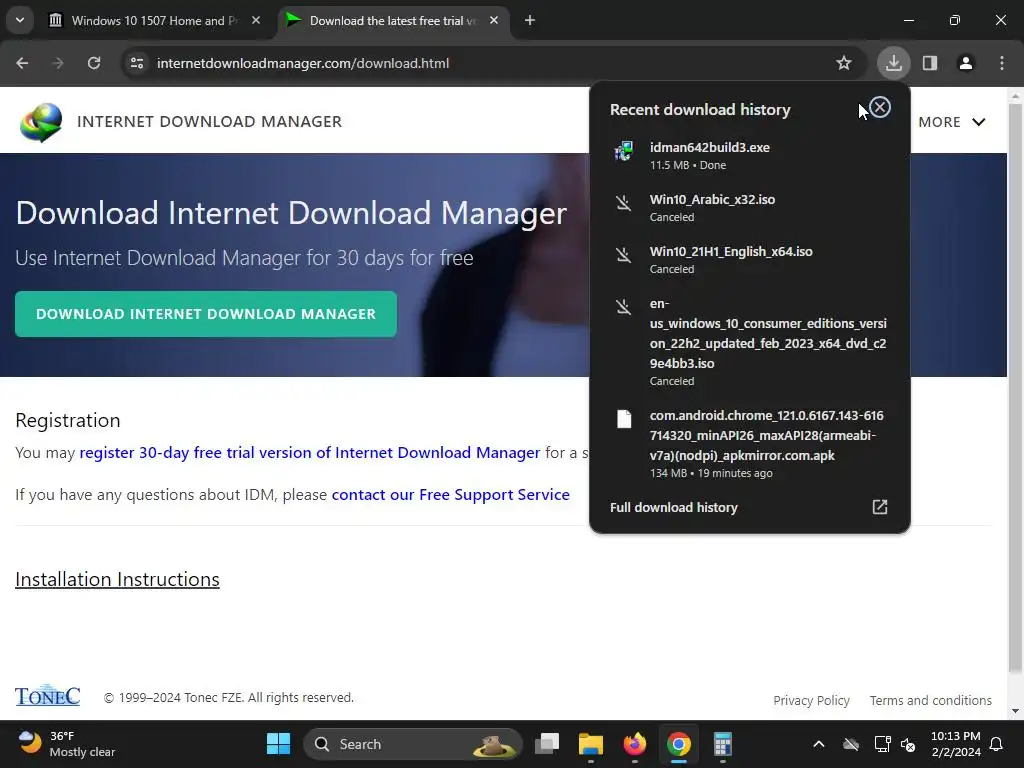Open the com.android.chrome apk download entry
This screenshot has height=768, width=1024.
(749, 444)
